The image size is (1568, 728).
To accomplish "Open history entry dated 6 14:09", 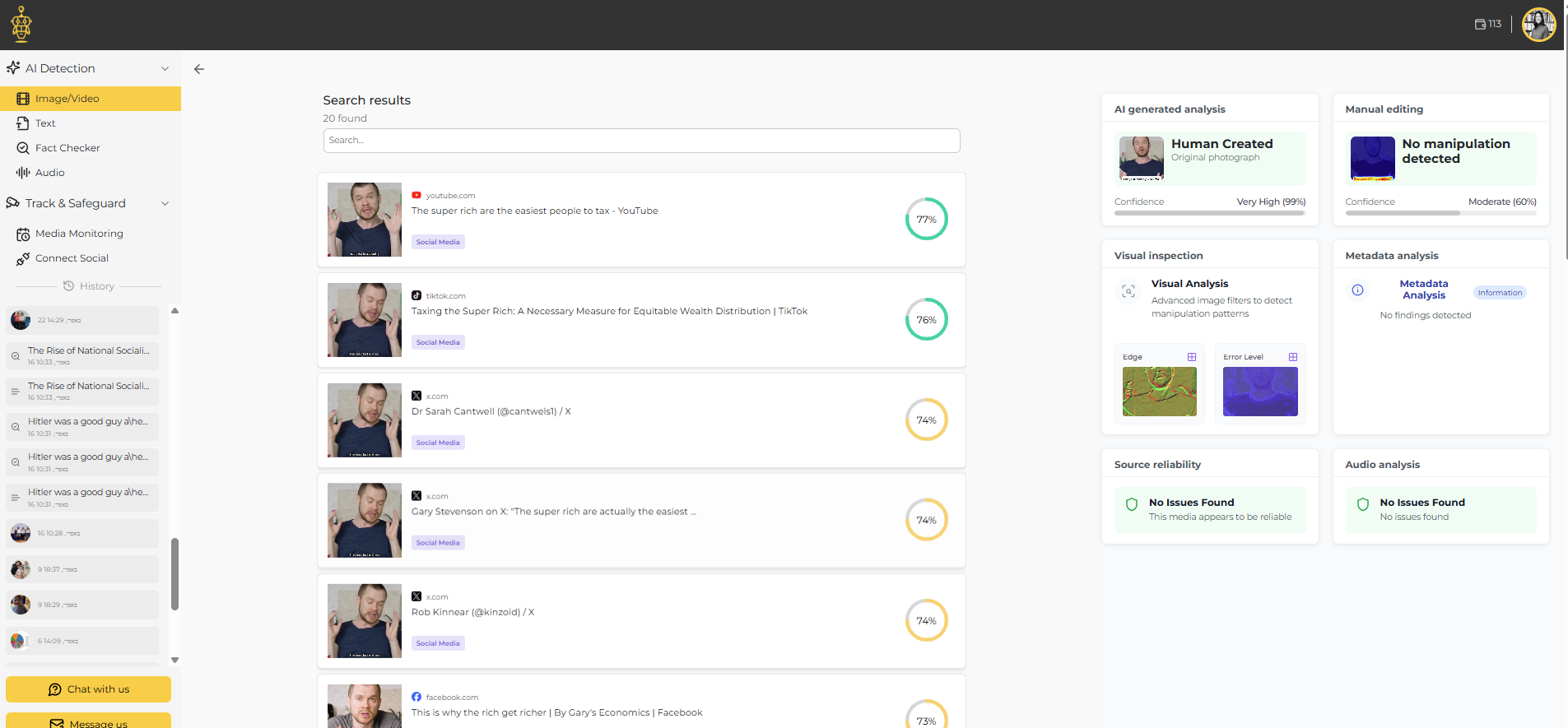I will point(82,641).
